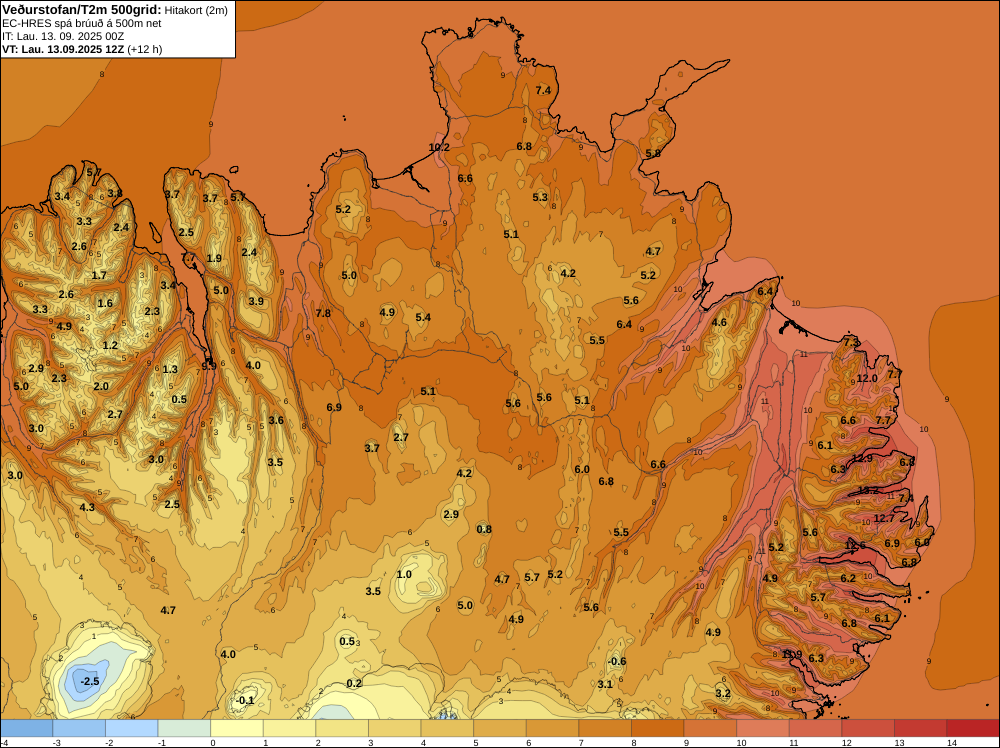Click legend swatch between 11 and 12
The image size is (1000, 748).
point(816,728)
